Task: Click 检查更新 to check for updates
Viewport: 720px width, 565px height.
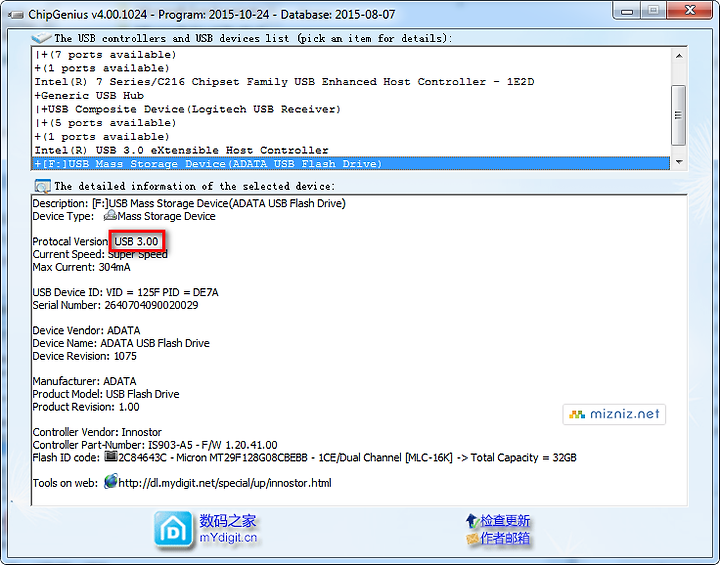Action: point(505,520)
